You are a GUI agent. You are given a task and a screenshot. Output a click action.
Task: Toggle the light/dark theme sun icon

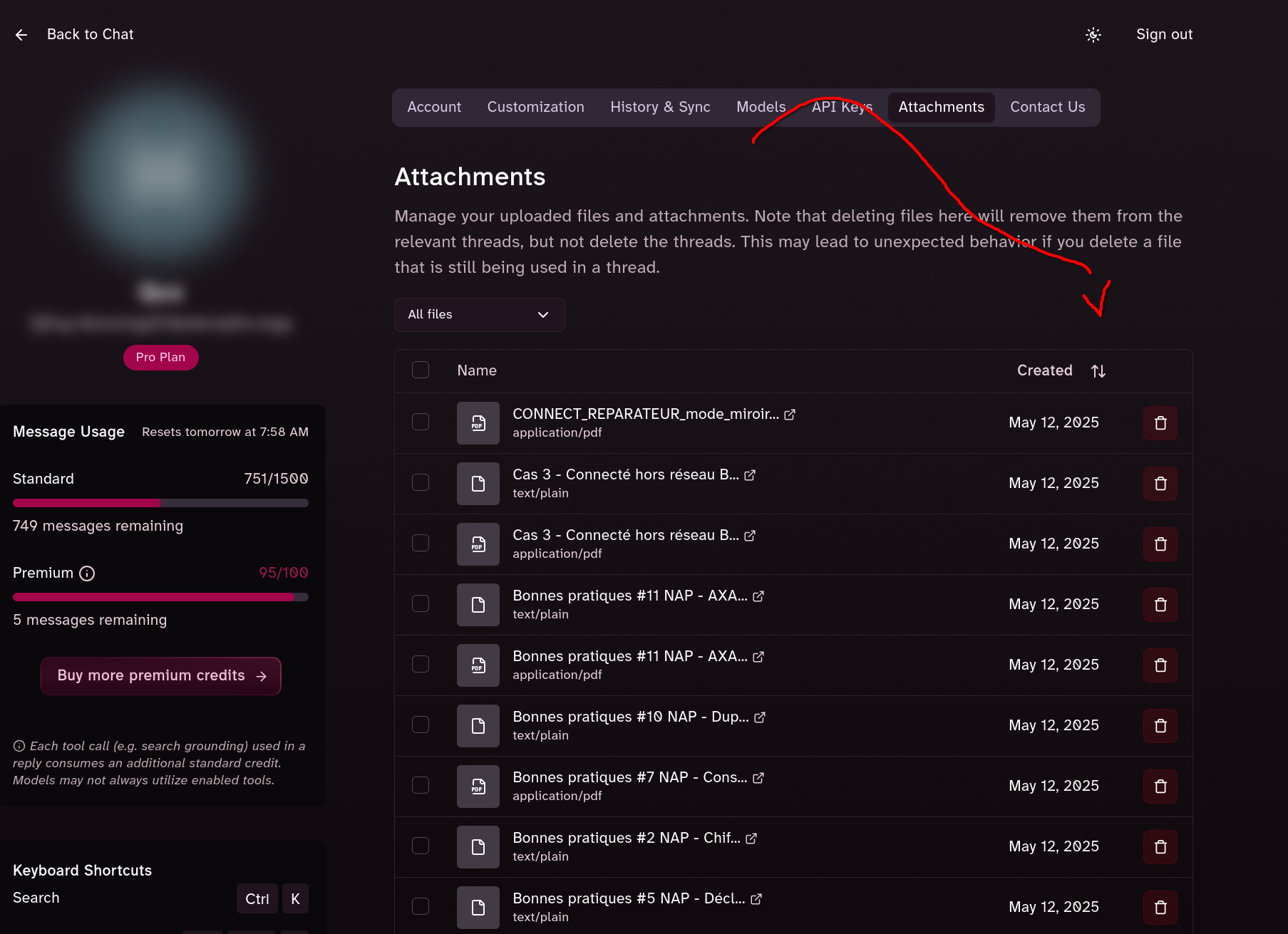click(1093, 35)
